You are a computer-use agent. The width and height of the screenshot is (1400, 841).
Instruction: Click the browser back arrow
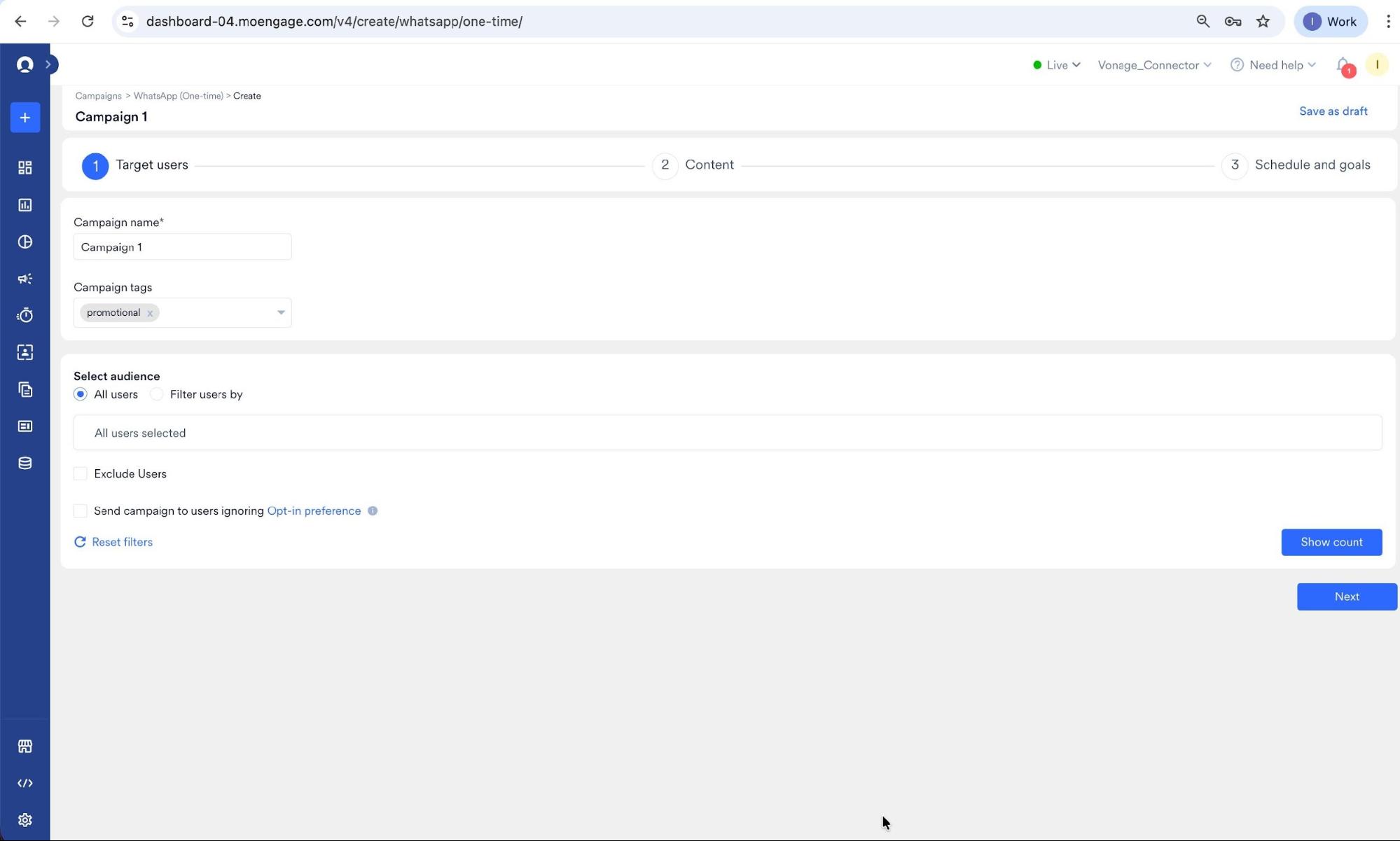(20, 21)
